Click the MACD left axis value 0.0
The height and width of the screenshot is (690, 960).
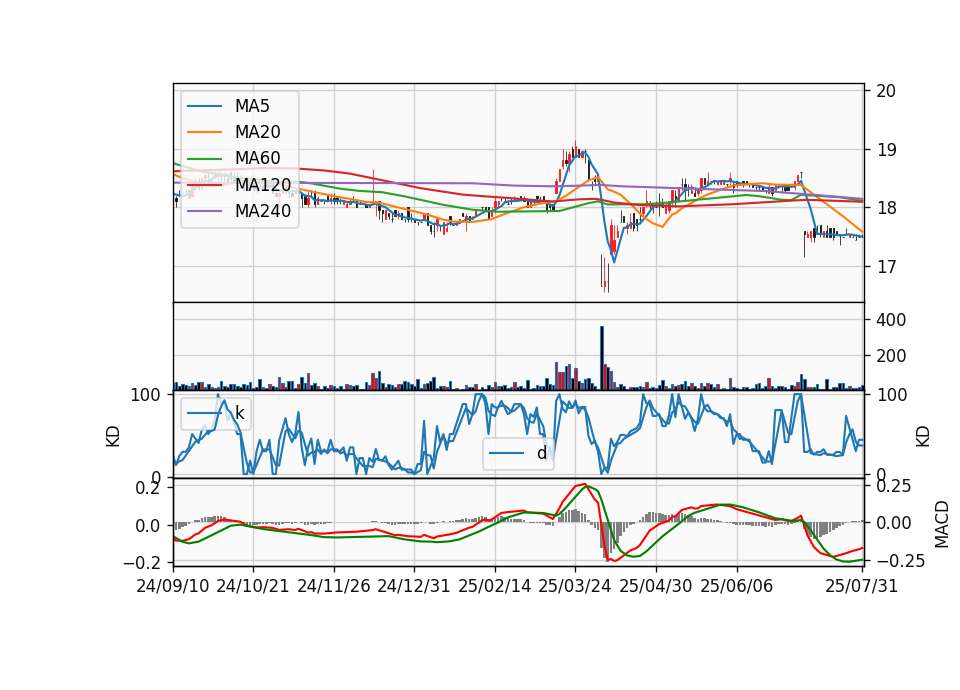click(148, 526)
